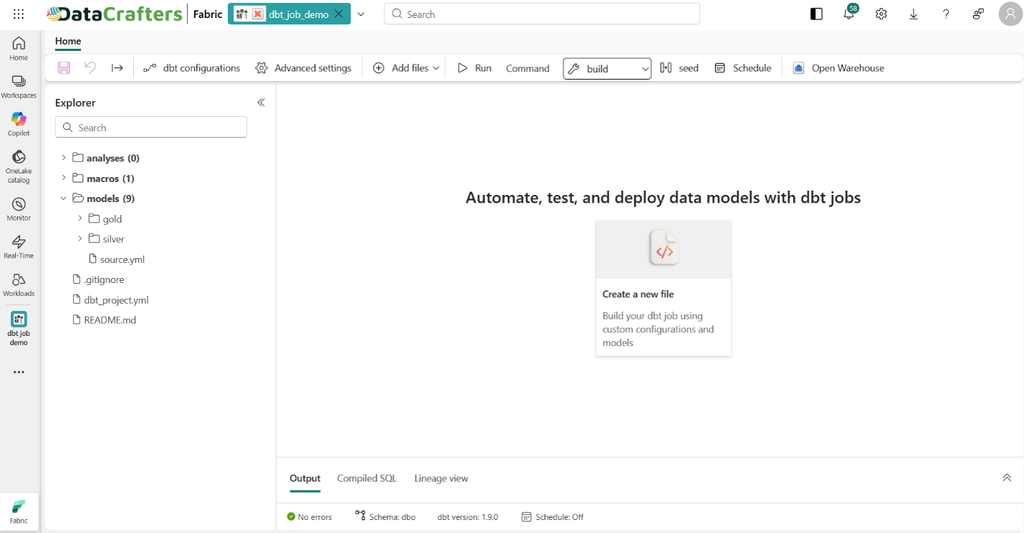Expand the macros folder

[63, 178]
